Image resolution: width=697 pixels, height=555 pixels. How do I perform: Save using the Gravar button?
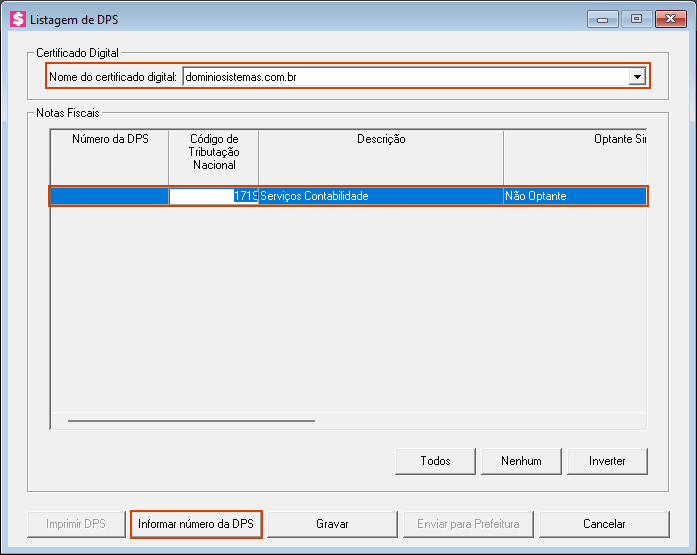click(331, 524)
